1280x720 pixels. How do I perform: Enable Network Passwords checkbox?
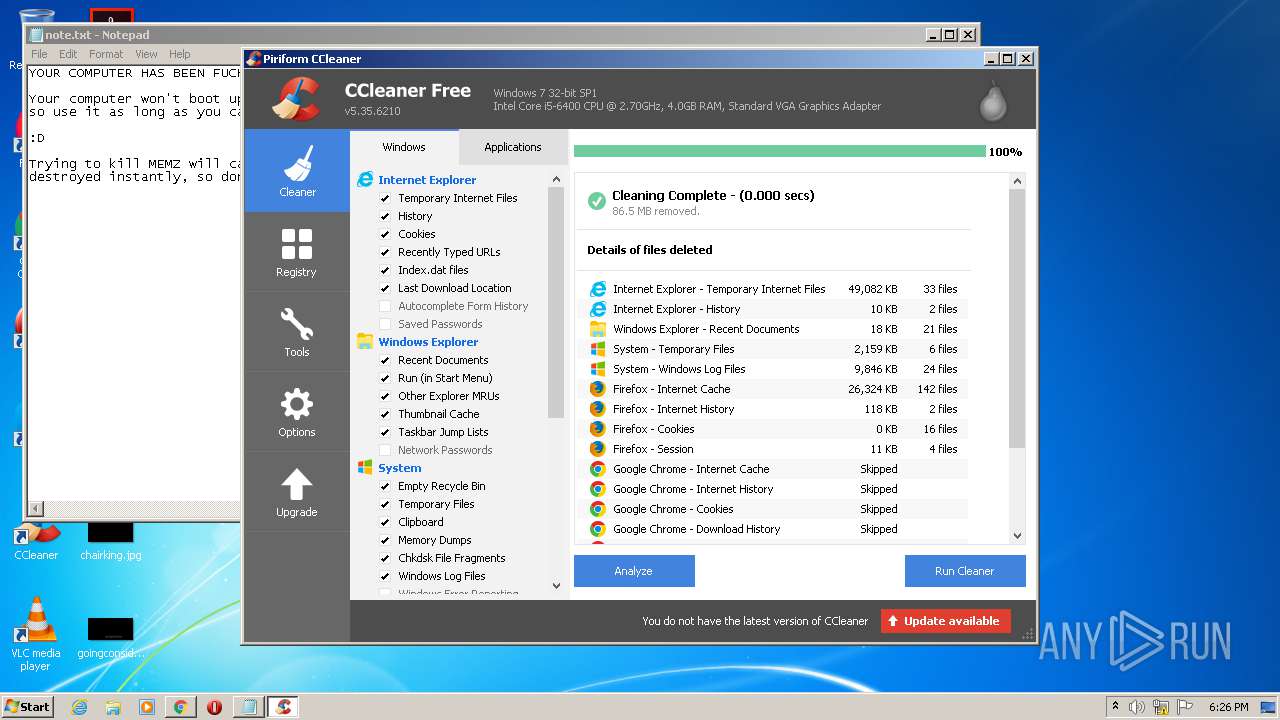click(x=385, y=450)
